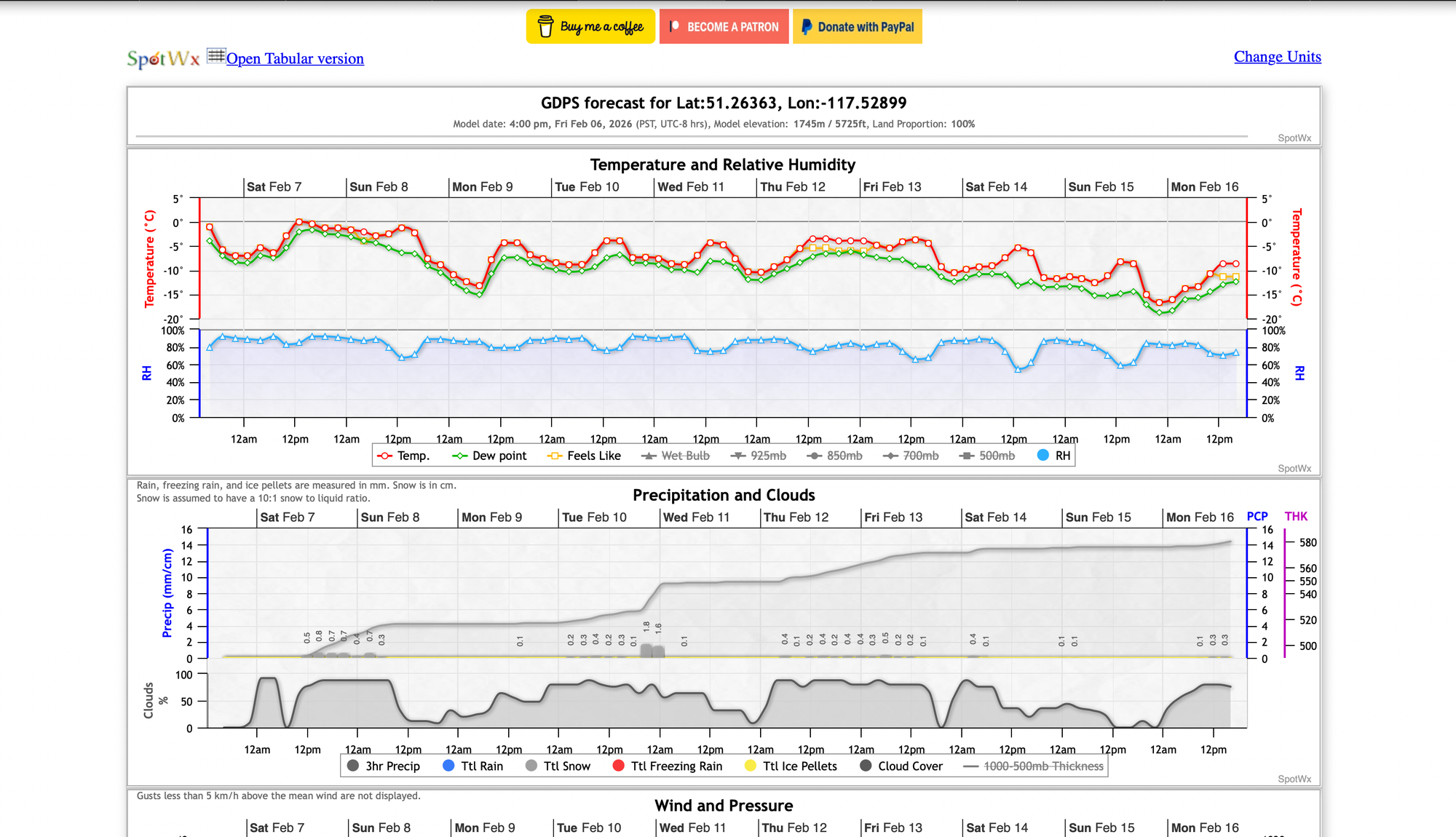1456x837 pixels.
Task: Toggle the blue RH legend marker
Action: (1043, 455)
